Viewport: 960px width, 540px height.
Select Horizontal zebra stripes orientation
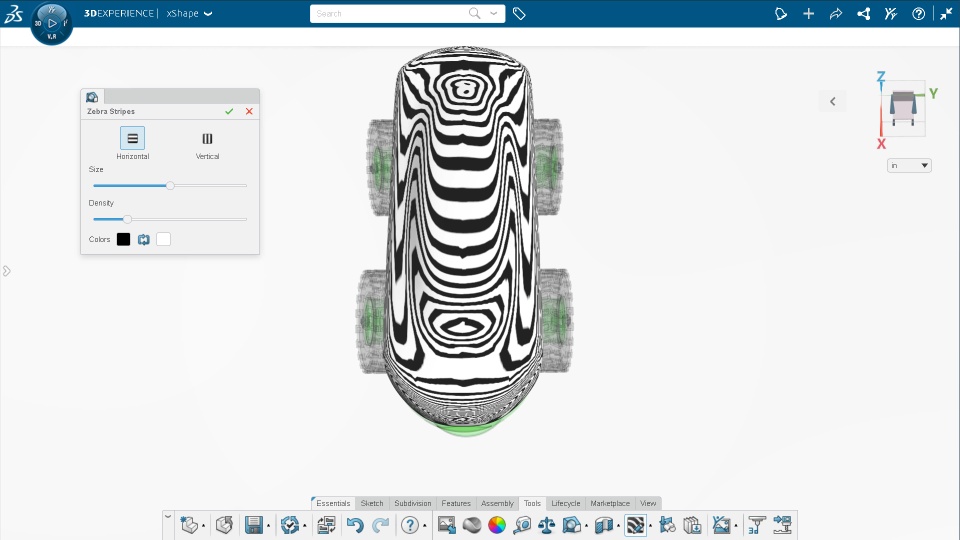tap(132, 139)
